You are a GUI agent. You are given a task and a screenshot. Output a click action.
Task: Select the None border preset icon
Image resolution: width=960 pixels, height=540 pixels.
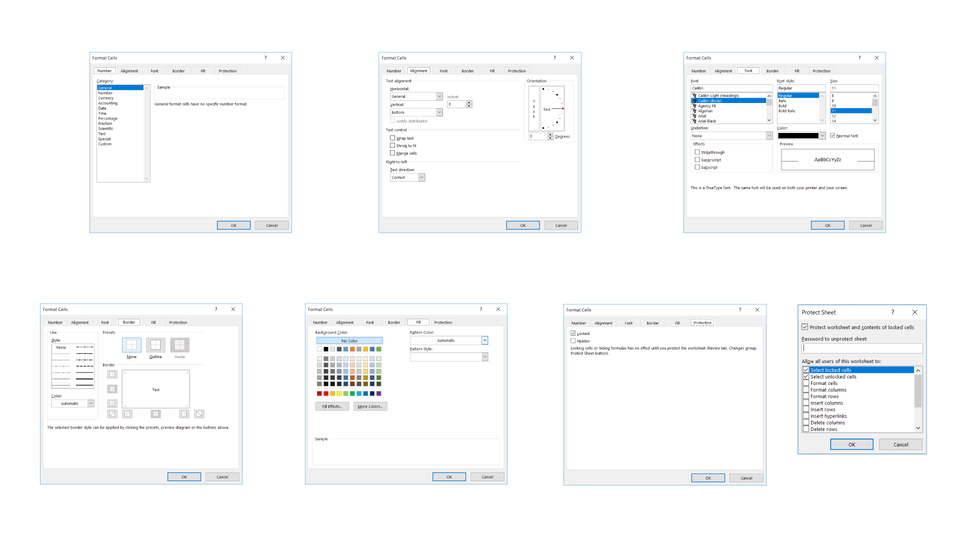click(x=131, y=345)
